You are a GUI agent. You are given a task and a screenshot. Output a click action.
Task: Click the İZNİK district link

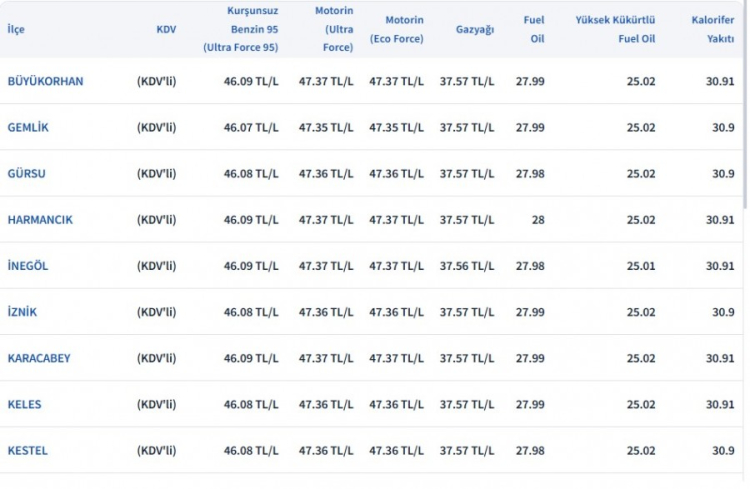click(22, 312)
